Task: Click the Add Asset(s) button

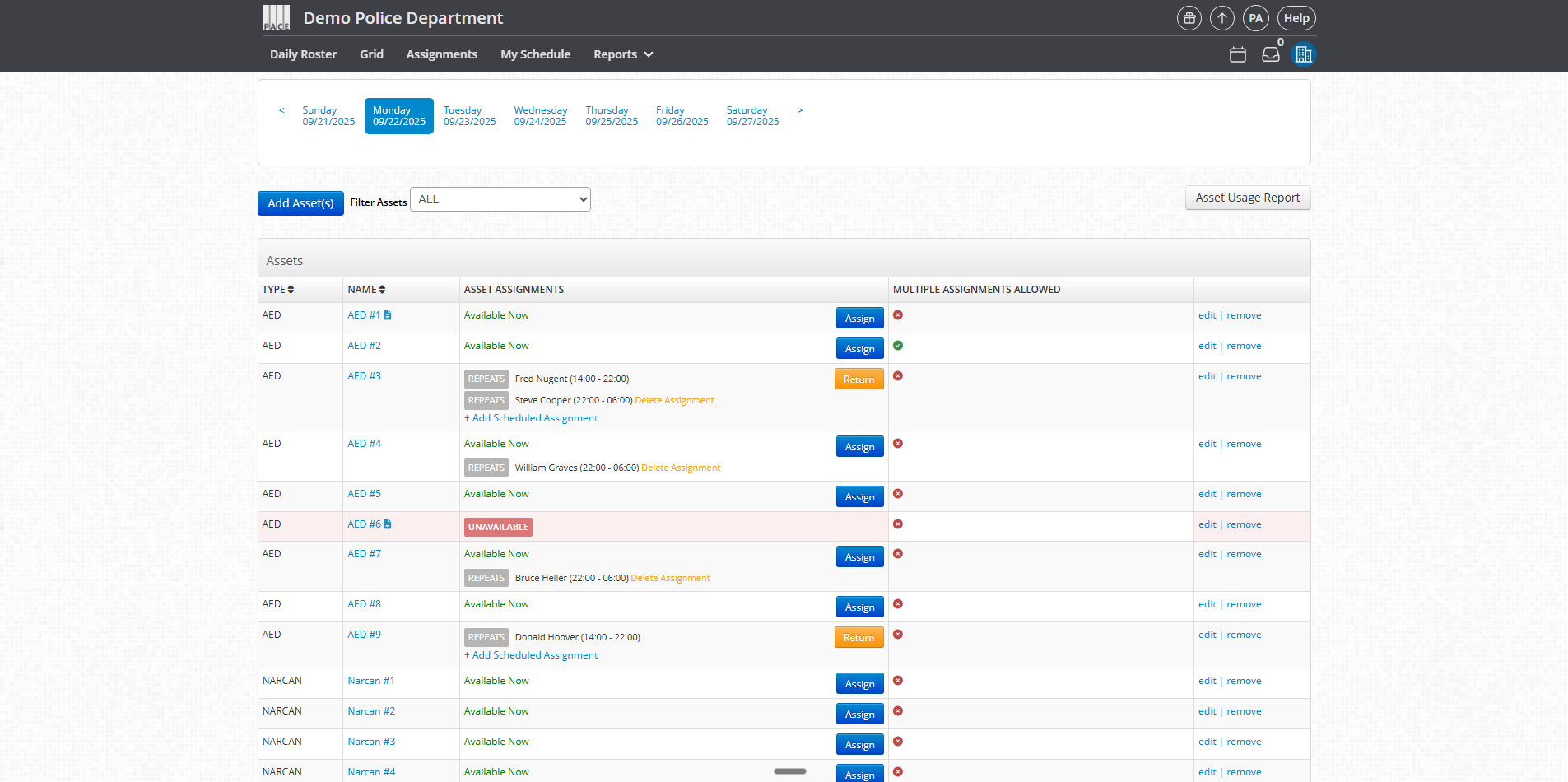Action: pyautogui.click(x=300, y=203)
